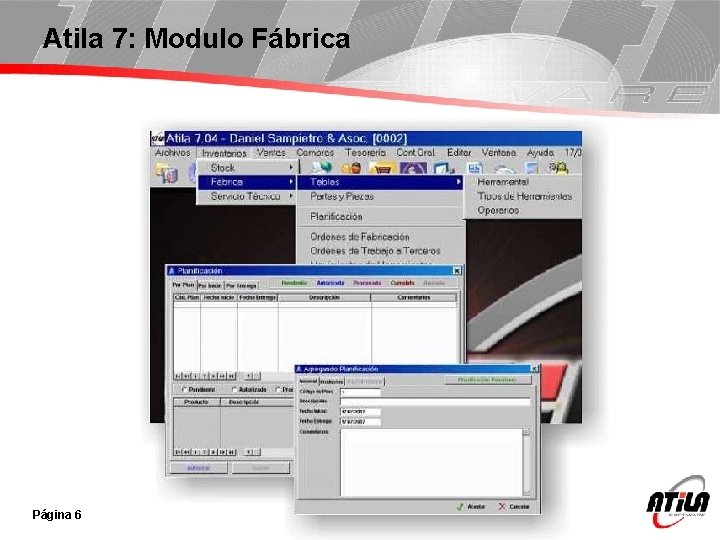Click the purple square toolbar icon

[x=413, y=168]
